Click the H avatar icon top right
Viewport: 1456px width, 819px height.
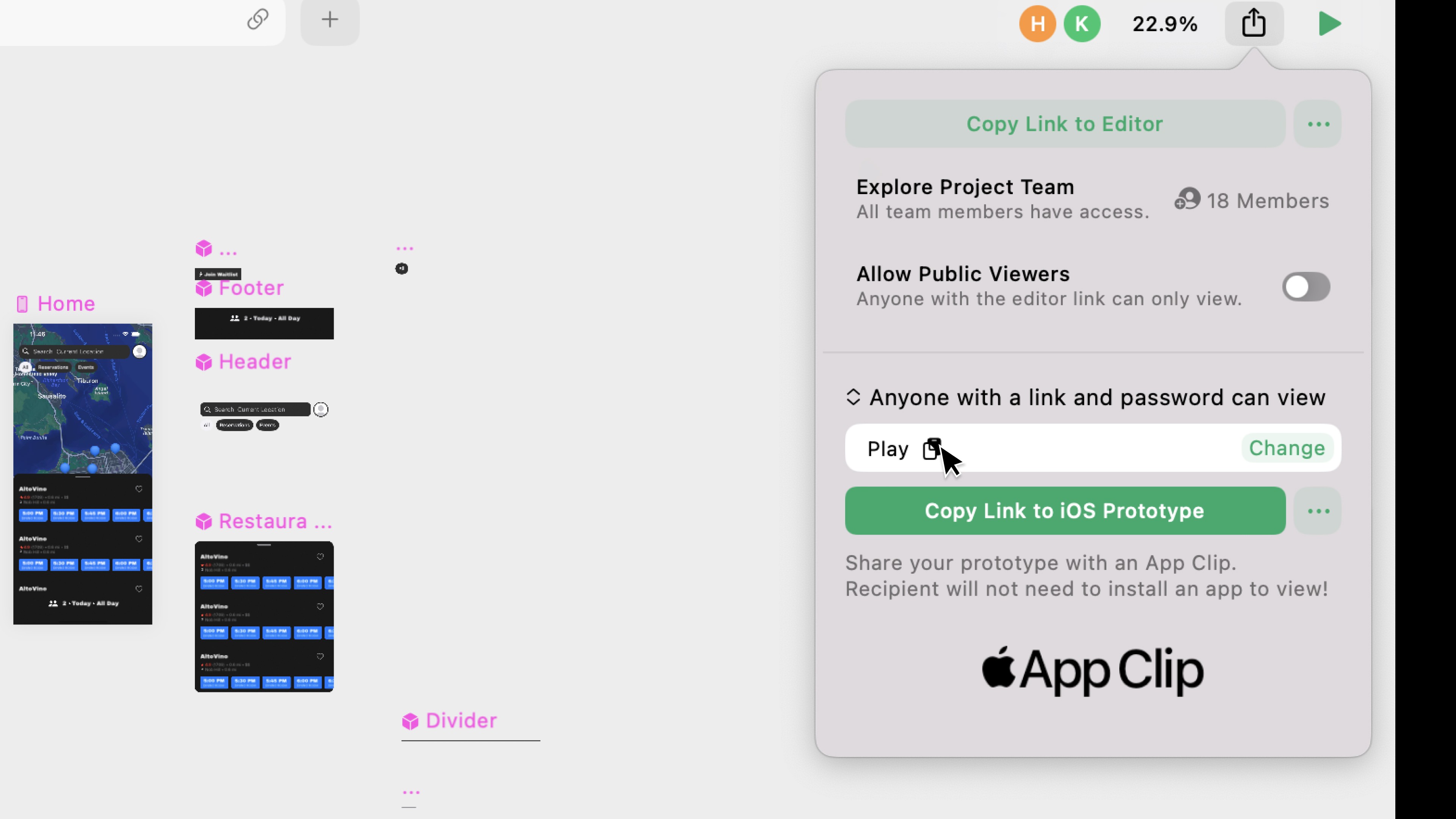pos(1038,23)
